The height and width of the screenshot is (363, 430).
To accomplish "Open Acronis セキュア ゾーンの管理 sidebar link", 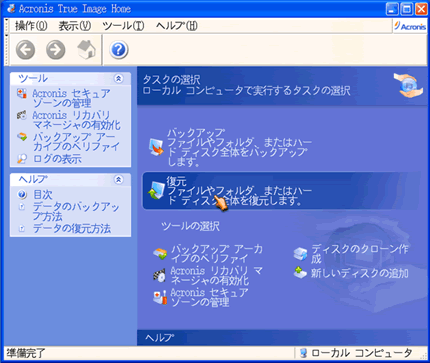I will [71, 98].
